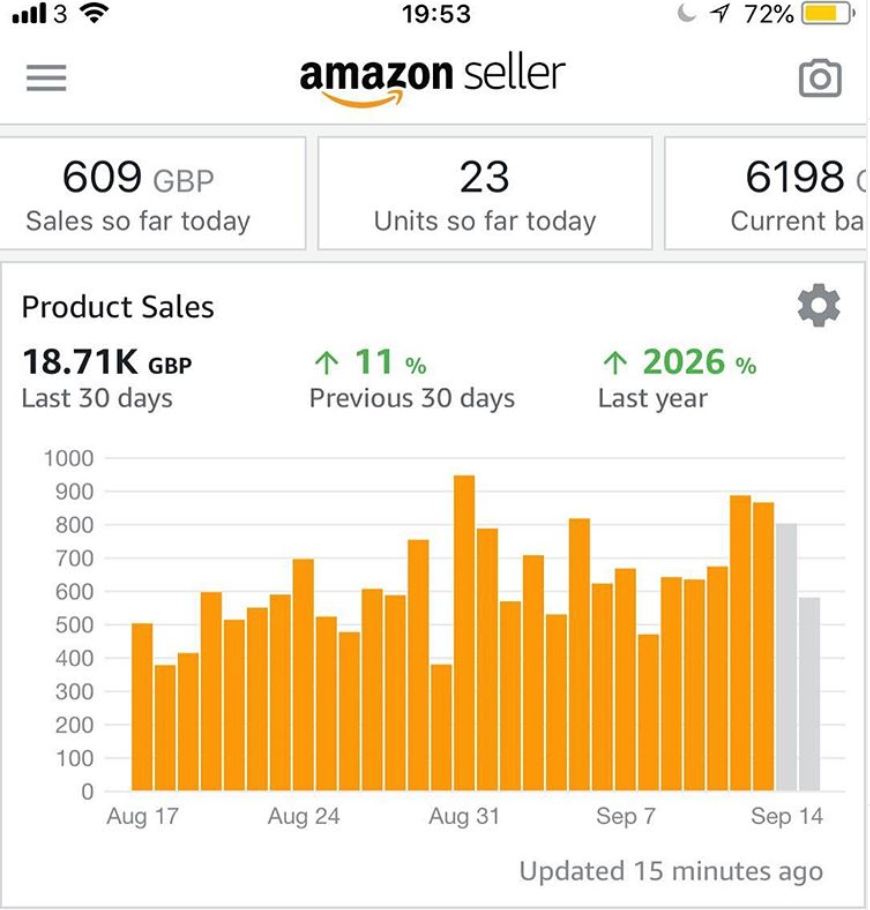Open Product Sales settings gear
Image resolution: width=870 pixels, height=910 pixels.
818,305
